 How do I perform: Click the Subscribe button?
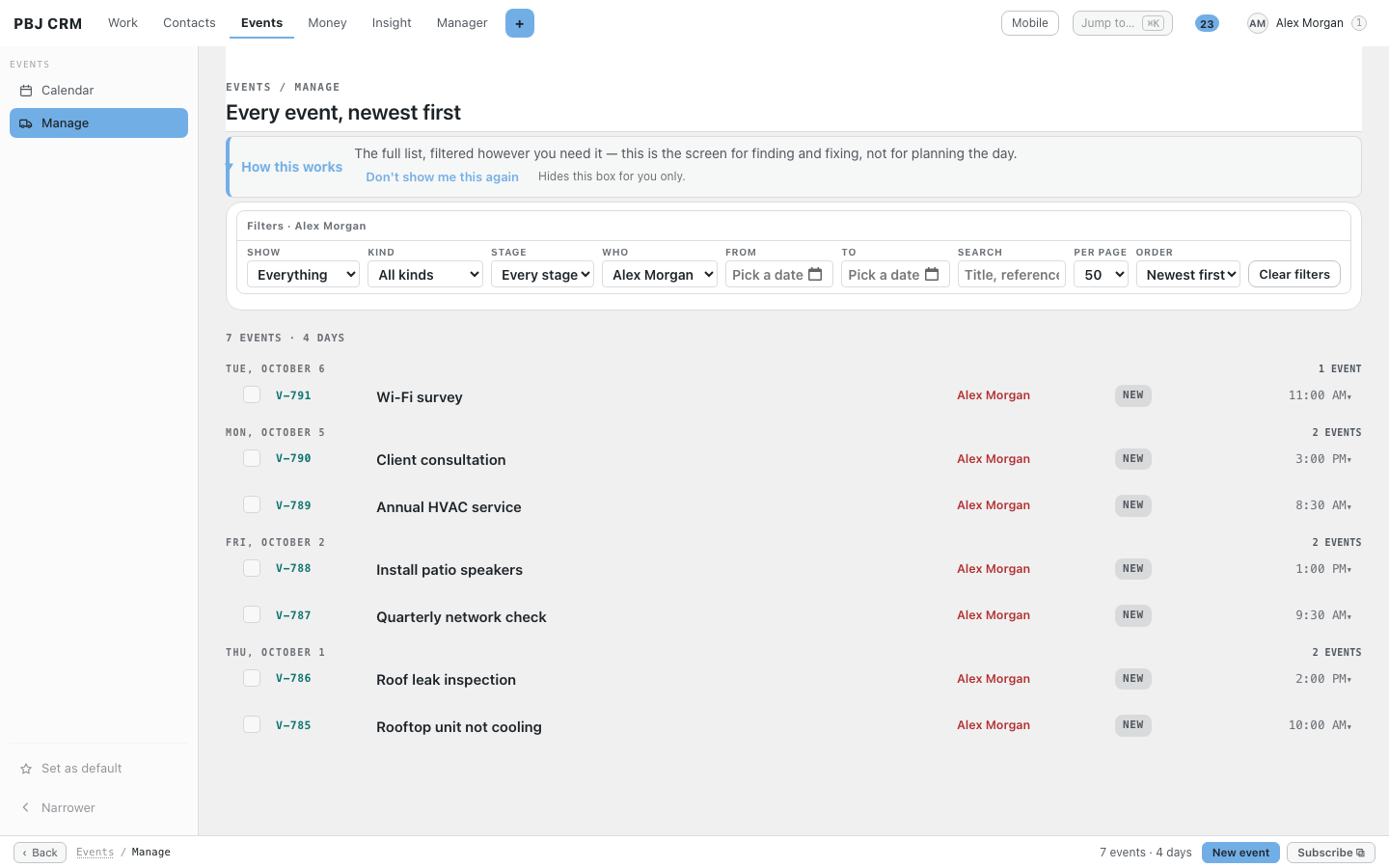pos(1331,853)
